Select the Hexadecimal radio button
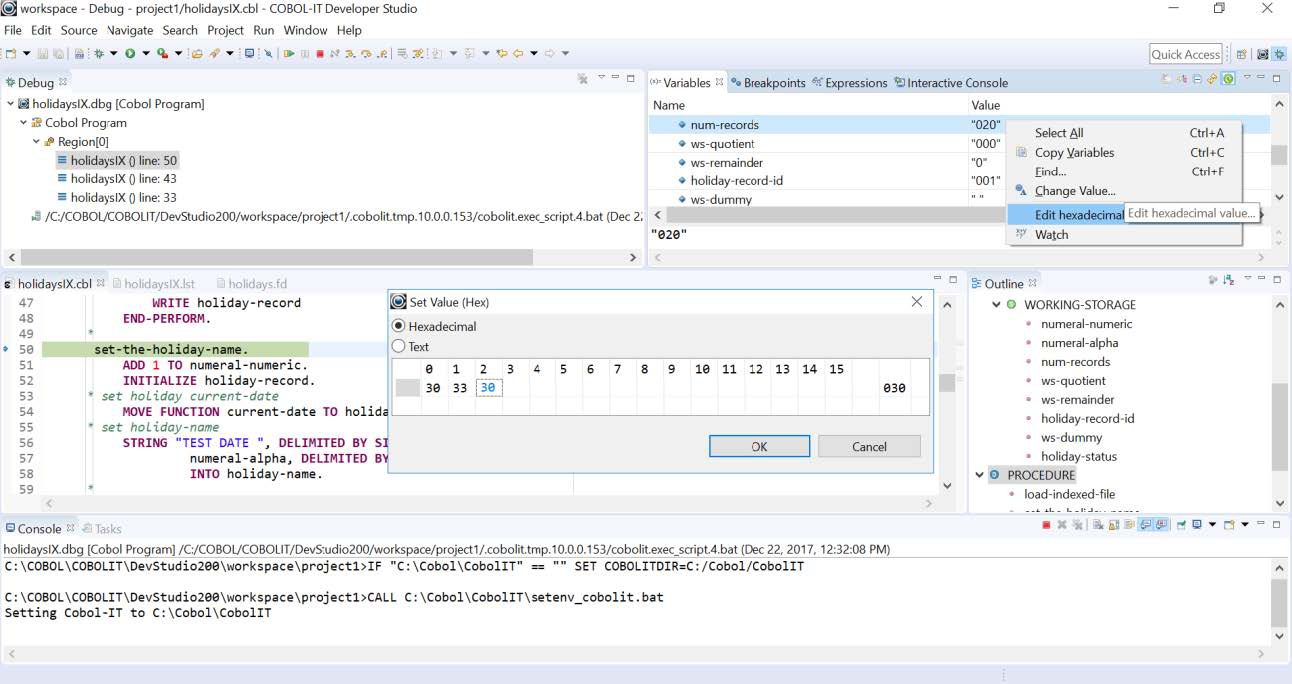The image size is (1292, 684). (x=399, y=326)
